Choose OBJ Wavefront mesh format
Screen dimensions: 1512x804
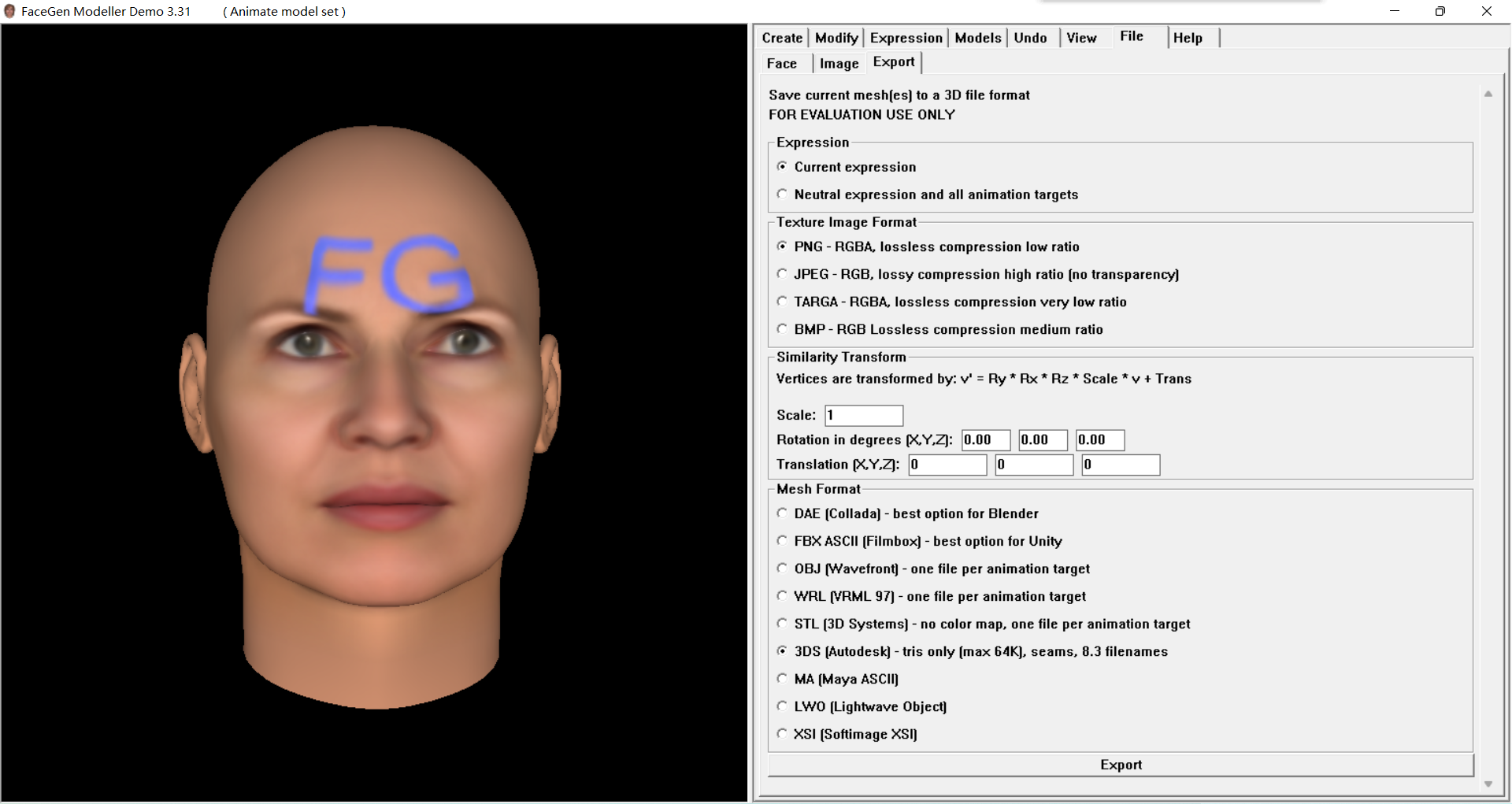(x=933, y=569)
